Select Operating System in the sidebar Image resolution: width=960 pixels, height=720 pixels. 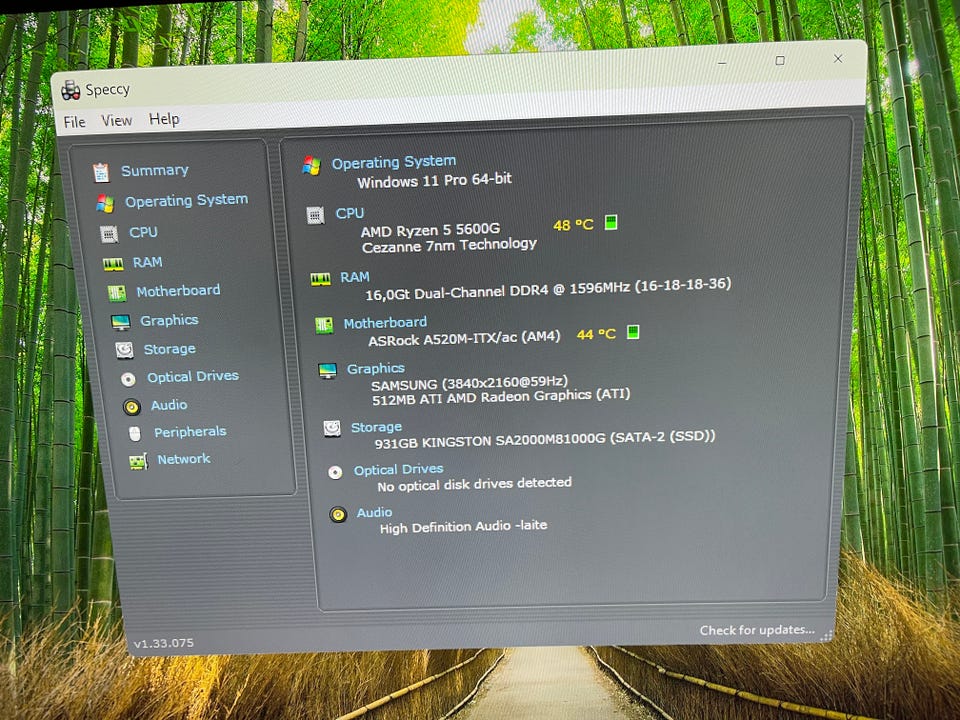tap(186, 200)
